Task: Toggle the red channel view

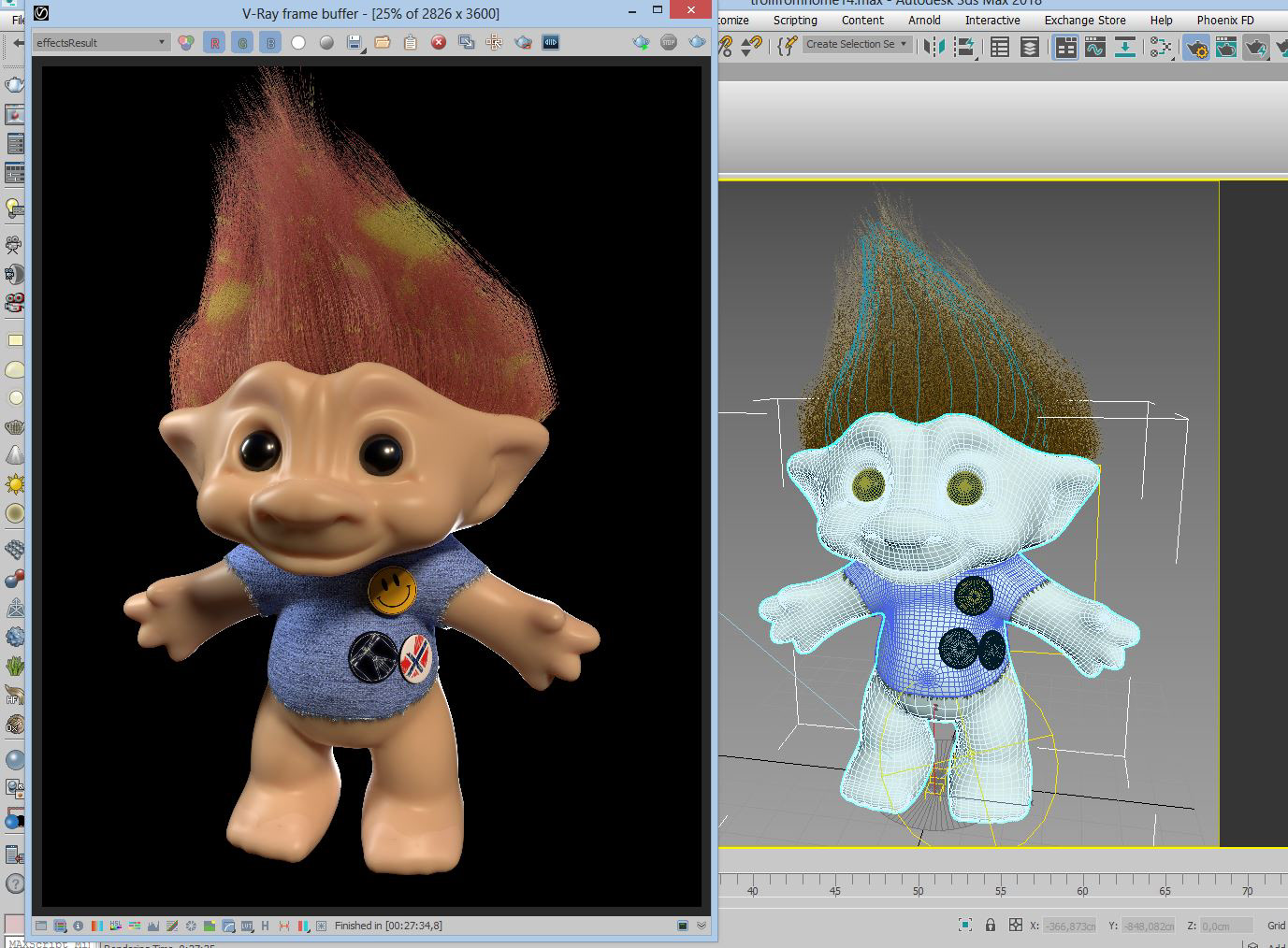Action: [x=214, y=42]
